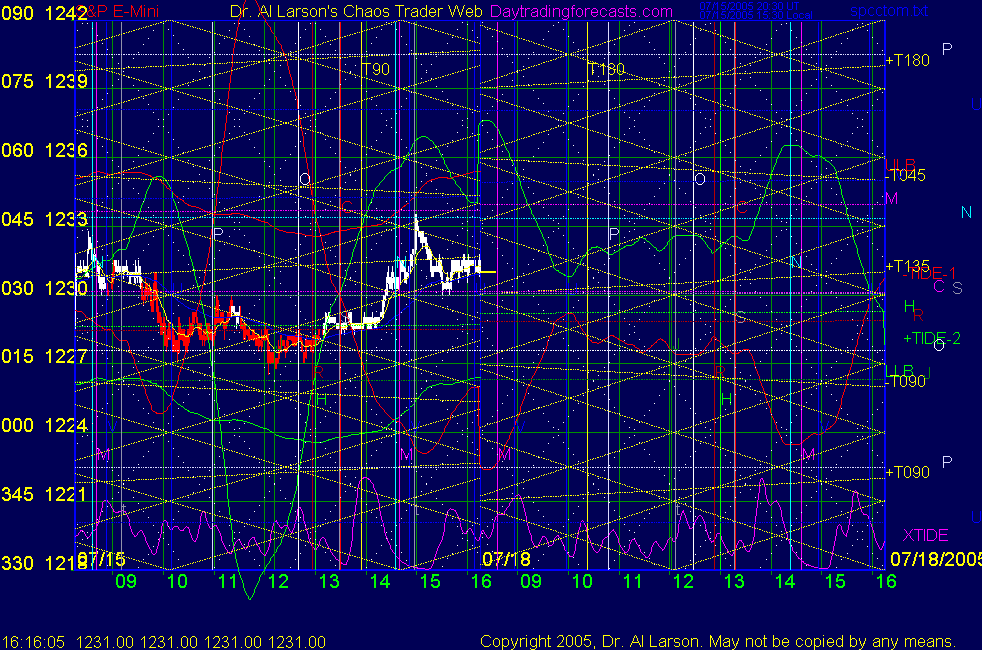Click the '+T180' level label
The width and height of the screenshot is (982, 650).
[907, 60]
